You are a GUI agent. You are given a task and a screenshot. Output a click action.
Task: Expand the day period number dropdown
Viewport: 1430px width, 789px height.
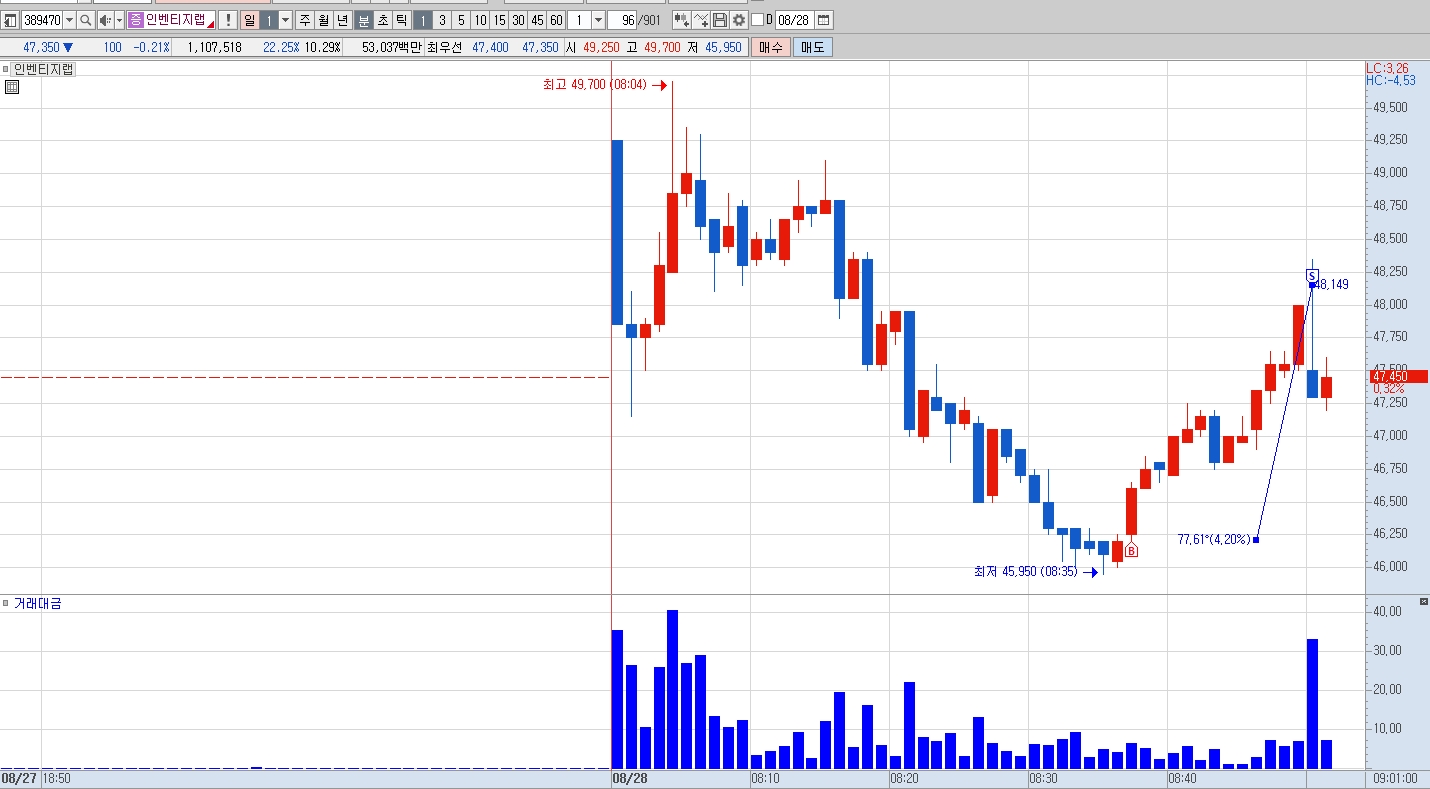click(x=286, y=20)
